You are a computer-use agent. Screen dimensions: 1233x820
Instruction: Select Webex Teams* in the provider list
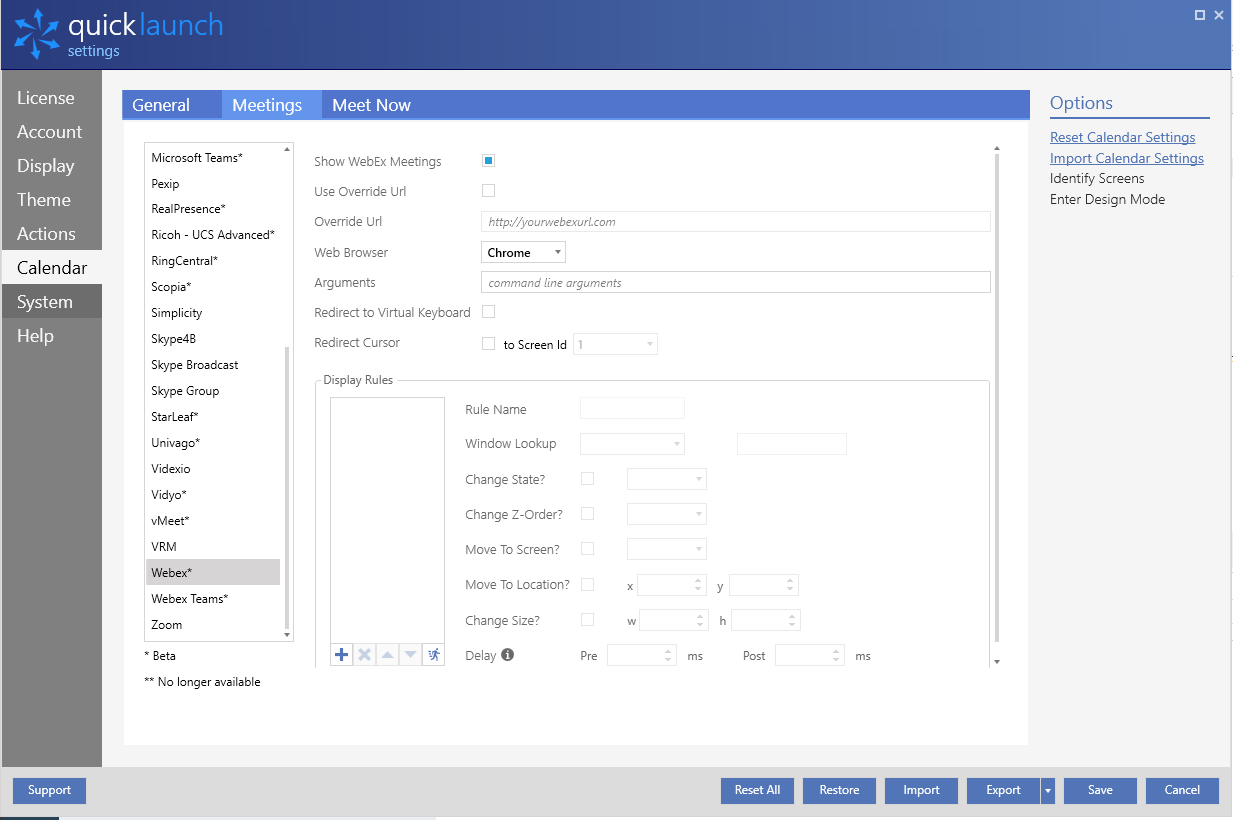click(x=212, y=598)
